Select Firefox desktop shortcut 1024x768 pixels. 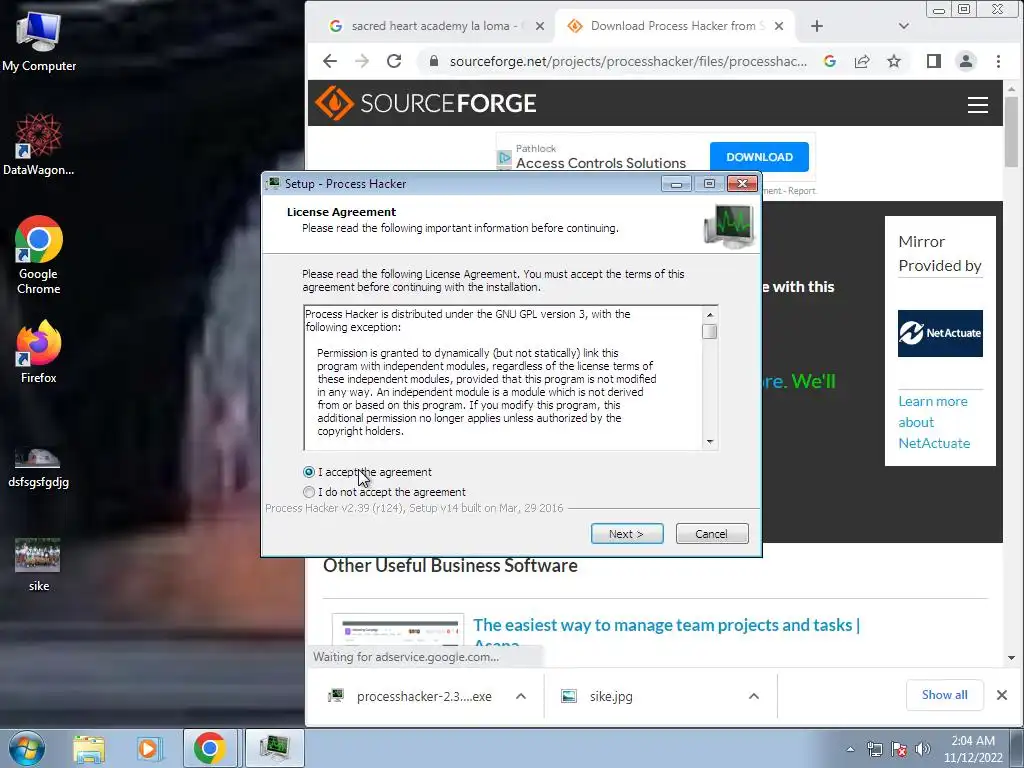tap(39, 352)
